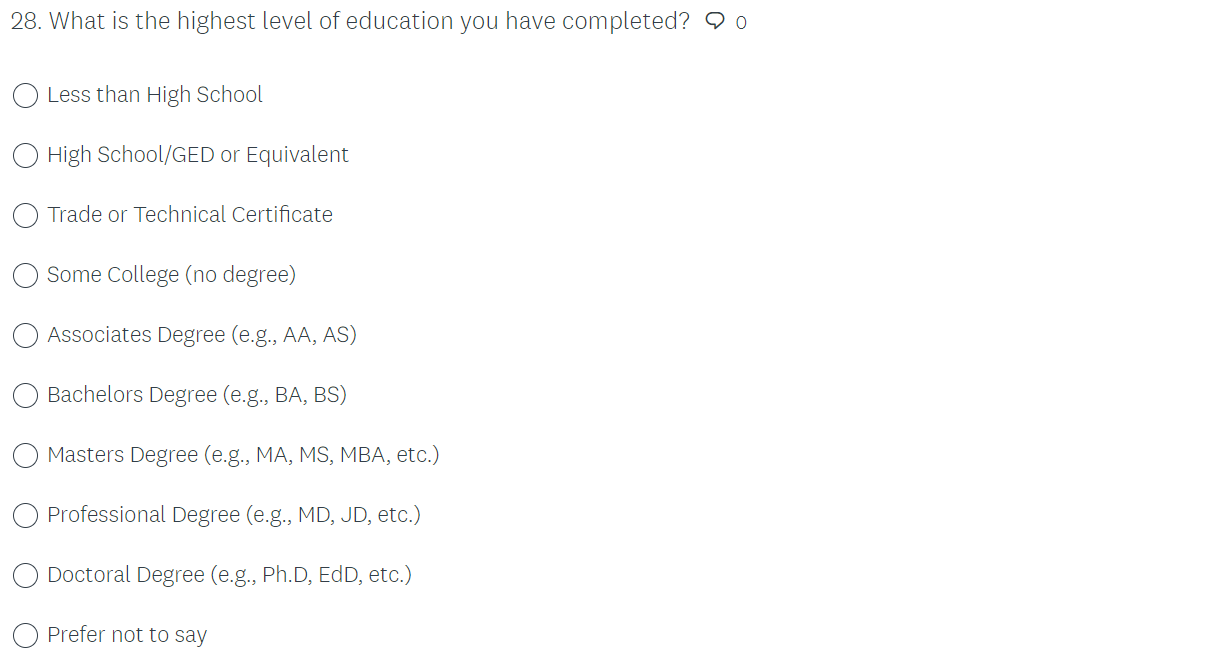Choose the Doctoral Degree radio button
Screen dimensions: 1229x657
[x=26, y=575]
